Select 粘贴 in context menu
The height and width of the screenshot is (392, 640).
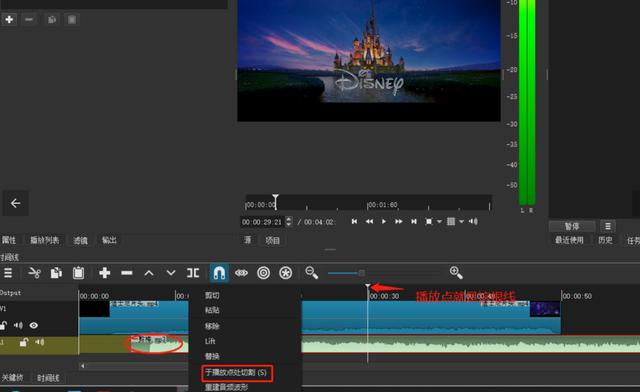pyautogui.click(x=212, y=310)
